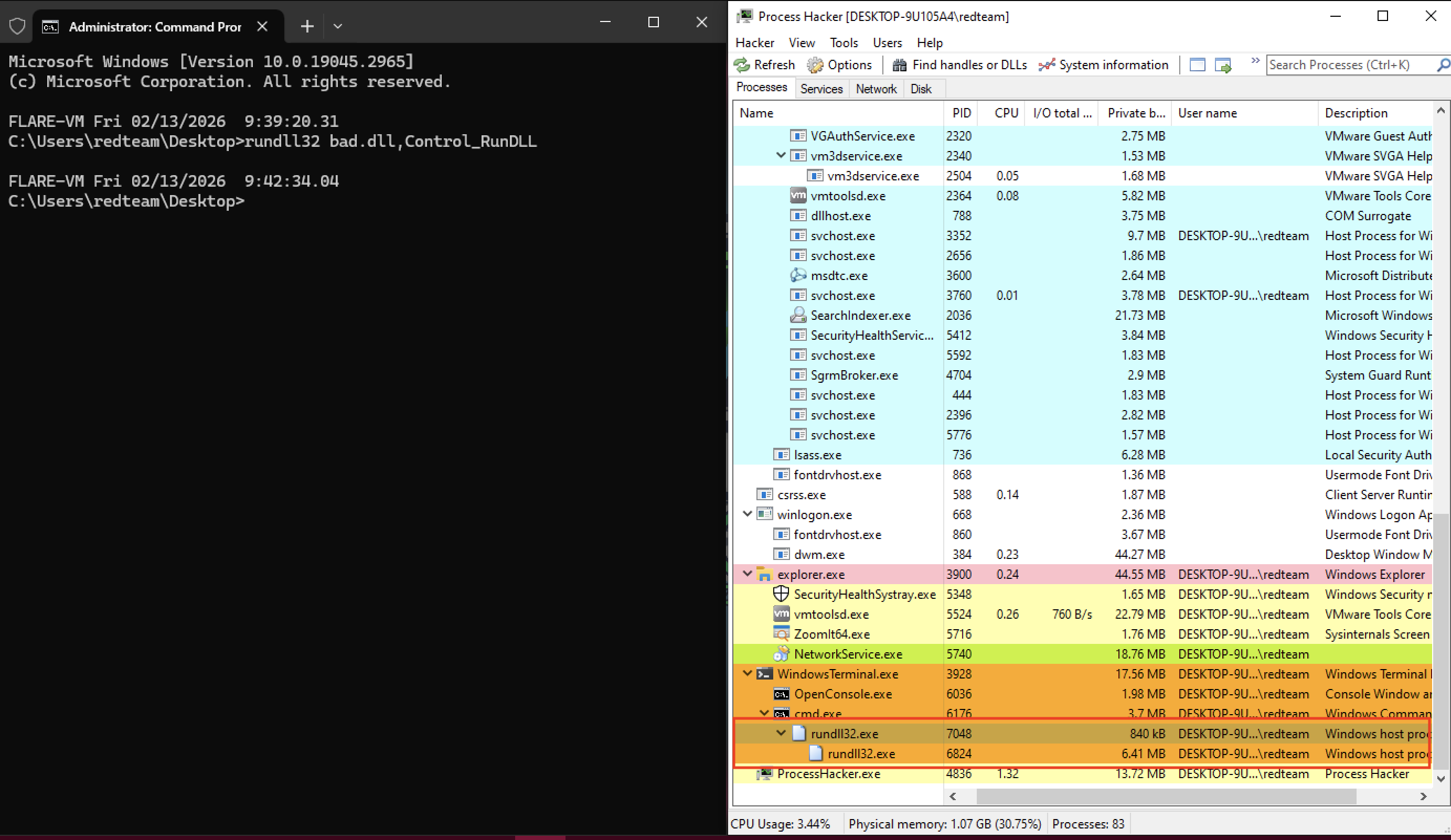Select the explorer.exe folder icon
The height and width of the screenshot is (840, 1451).
(764, 574)
